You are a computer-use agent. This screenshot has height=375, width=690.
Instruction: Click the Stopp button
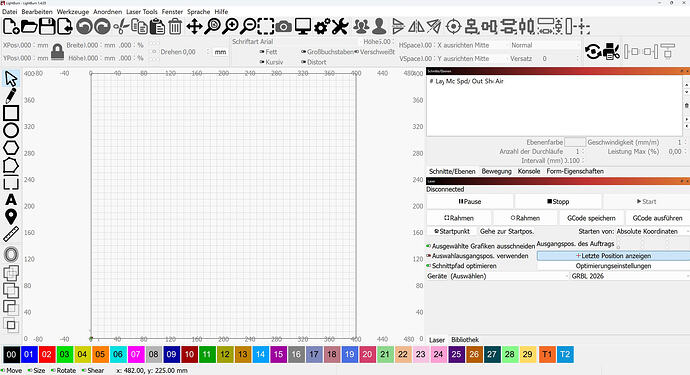(x=558, y=202)
